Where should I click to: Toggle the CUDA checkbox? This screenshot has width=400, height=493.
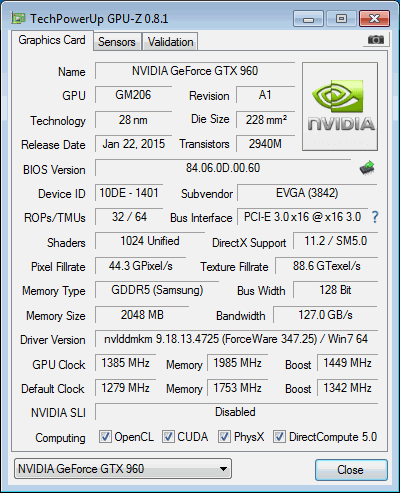pos(168,437)
